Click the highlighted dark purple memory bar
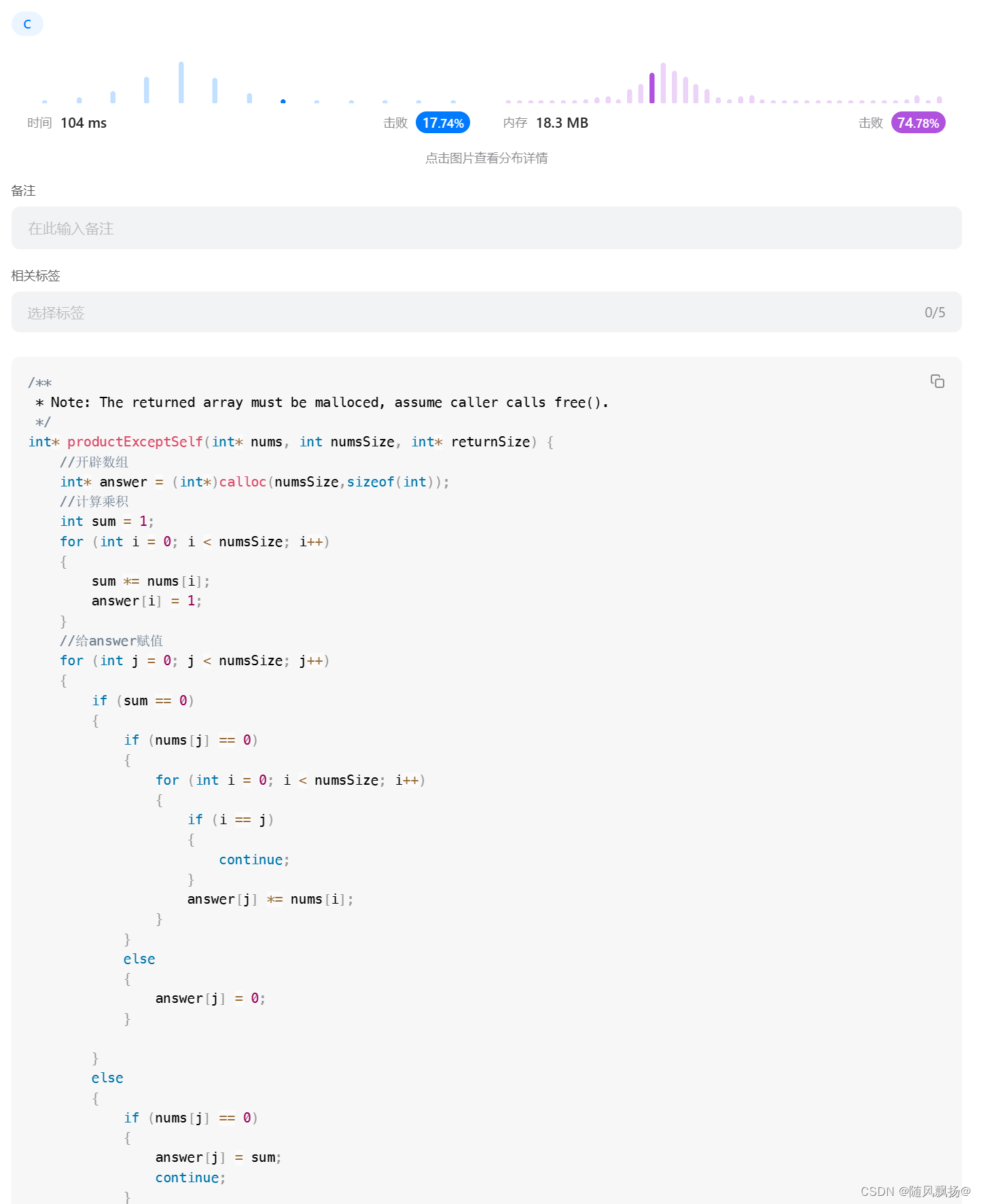Viewport: 981px width, 1204px height. point(652,88)
